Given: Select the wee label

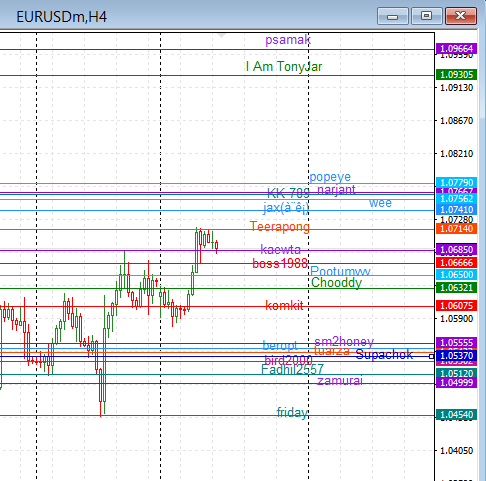Looking at the screenshot, I should 380,203.
